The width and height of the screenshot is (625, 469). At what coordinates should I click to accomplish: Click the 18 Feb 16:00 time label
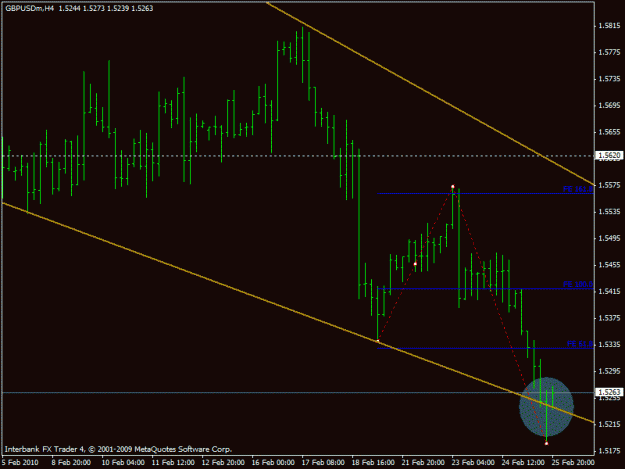pos(373,463)
